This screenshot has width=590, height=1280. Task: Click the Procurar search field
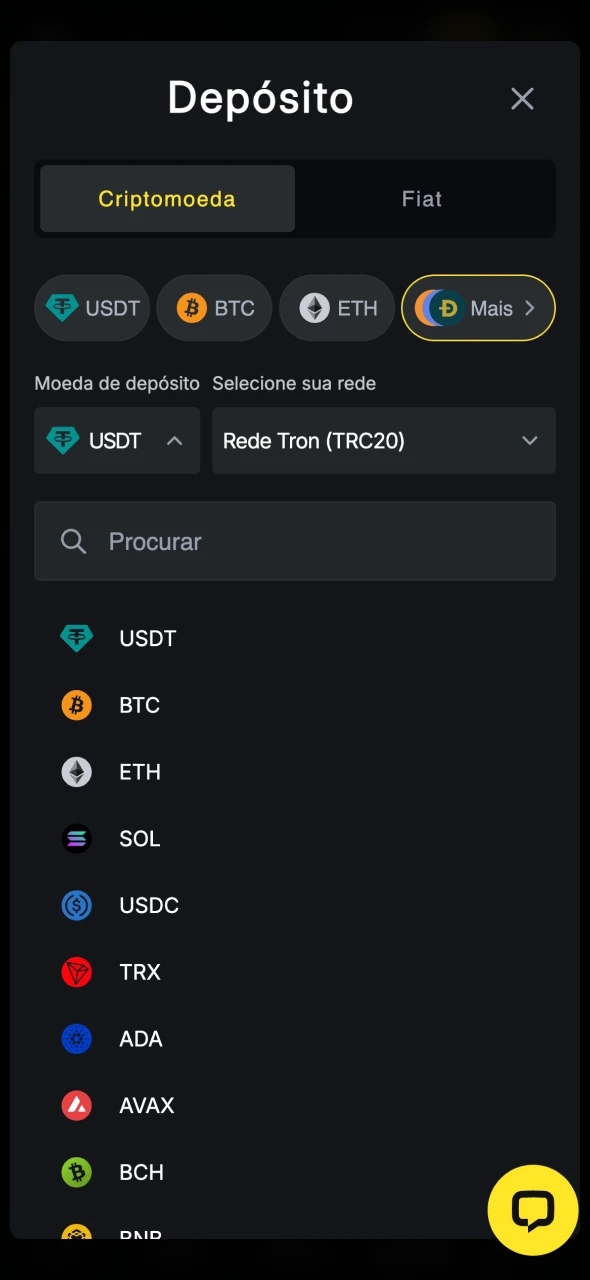click(295, 541)
